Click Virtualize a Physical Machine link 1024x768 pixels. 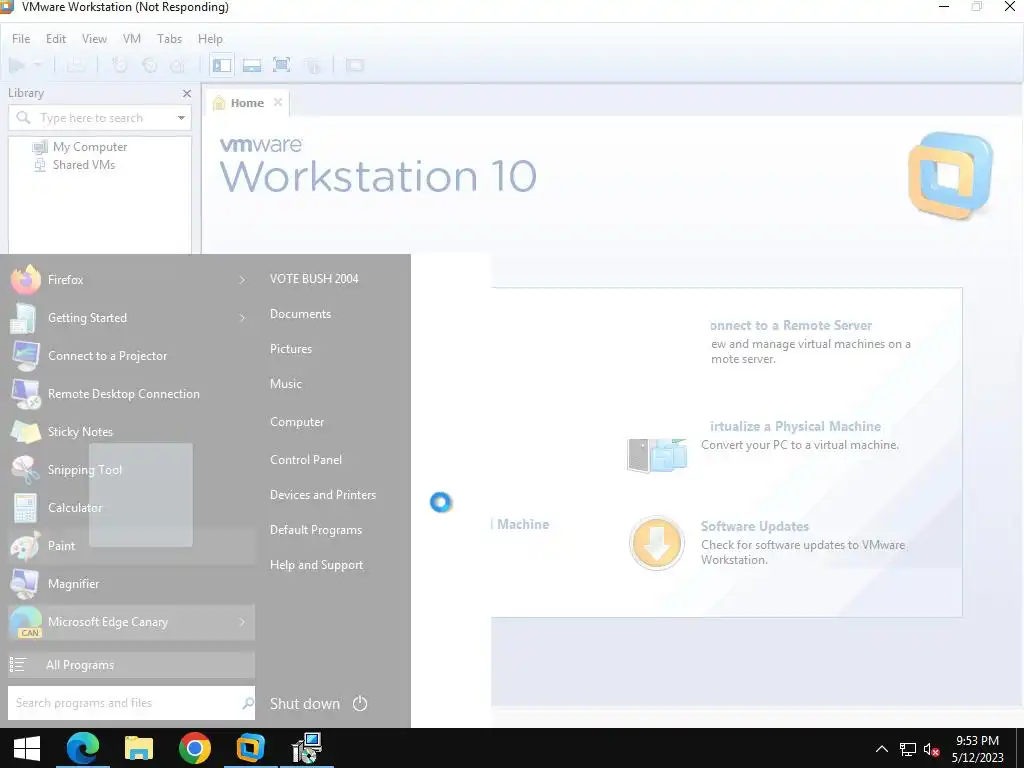click(795, 426)
